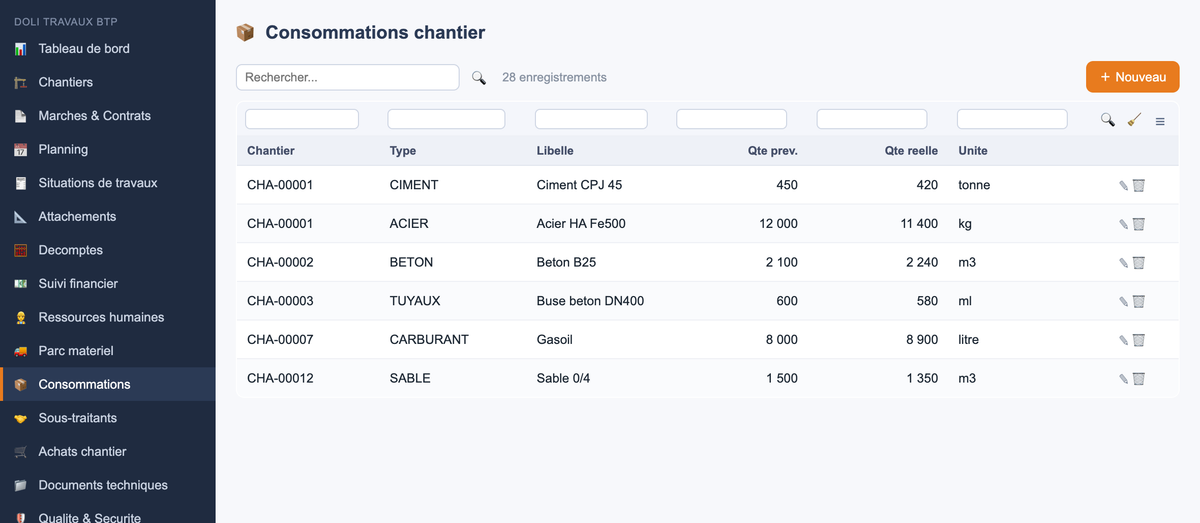This screenshot has width=1200, height=523.
Task: Focus the Unite column filter field
Action: point(1012,119)
